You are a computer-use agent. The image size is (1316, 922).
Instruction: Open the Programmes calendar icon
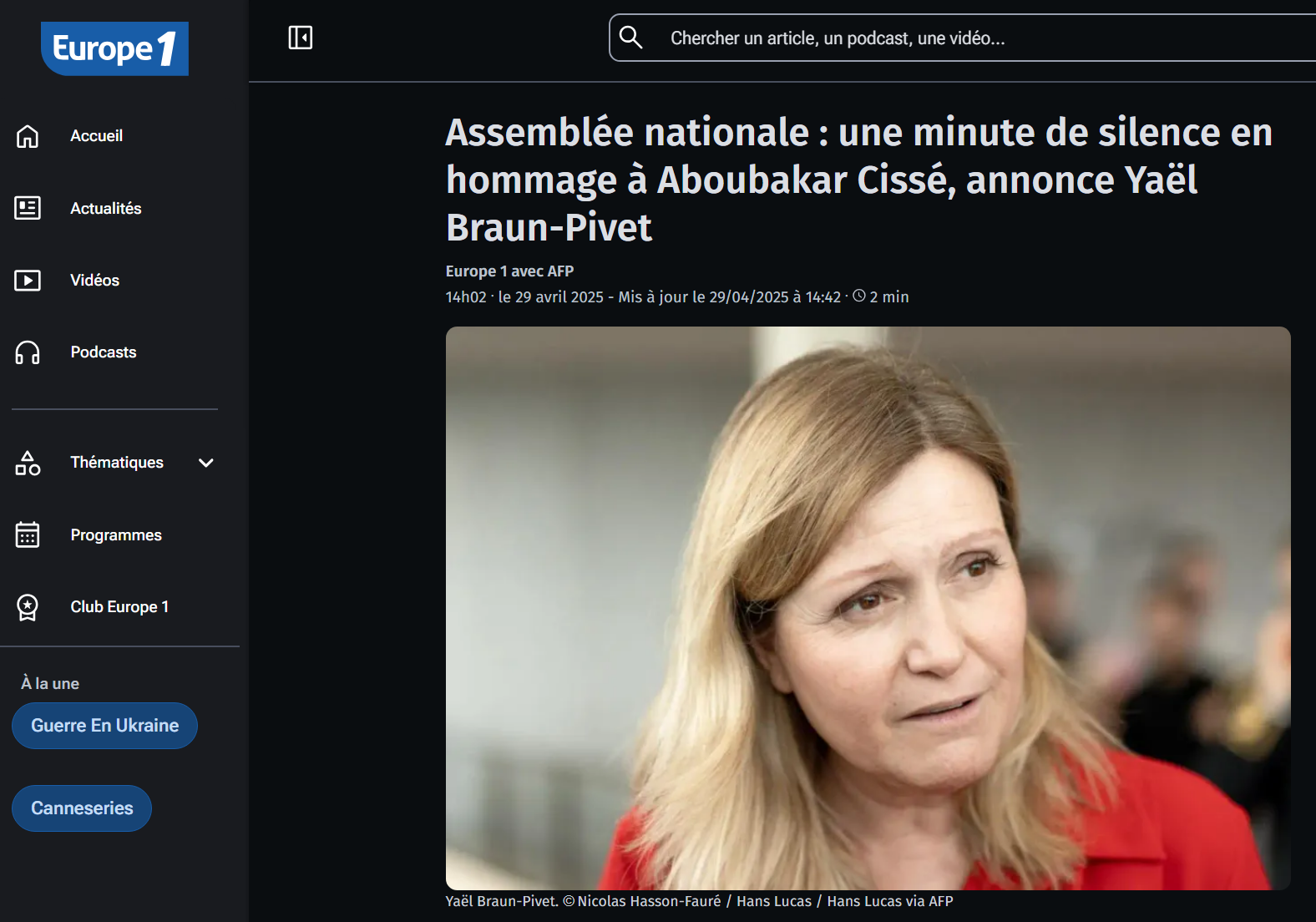28,534
